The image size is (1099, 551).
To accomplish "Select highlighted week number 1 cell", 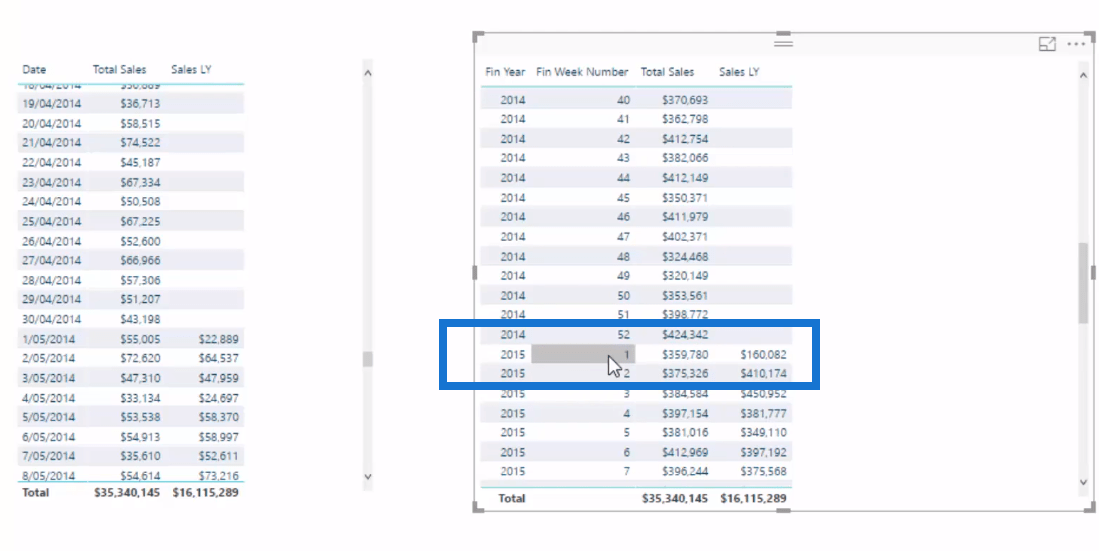I will coord(583,354).
